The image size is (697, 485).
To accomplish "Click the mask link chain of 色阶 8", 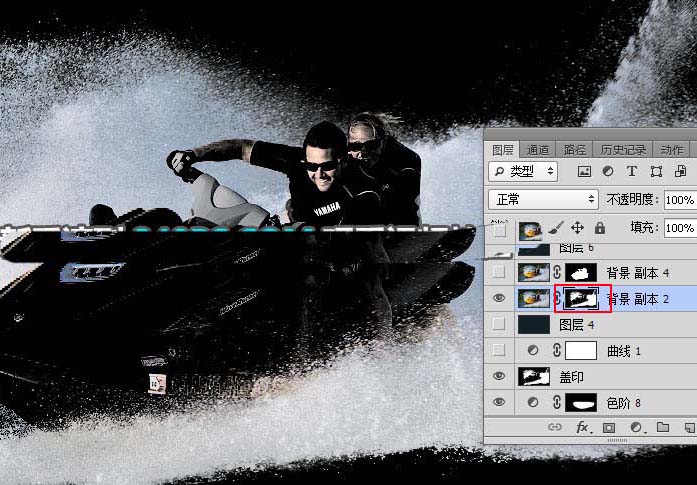I will click(x=557, y=403).
